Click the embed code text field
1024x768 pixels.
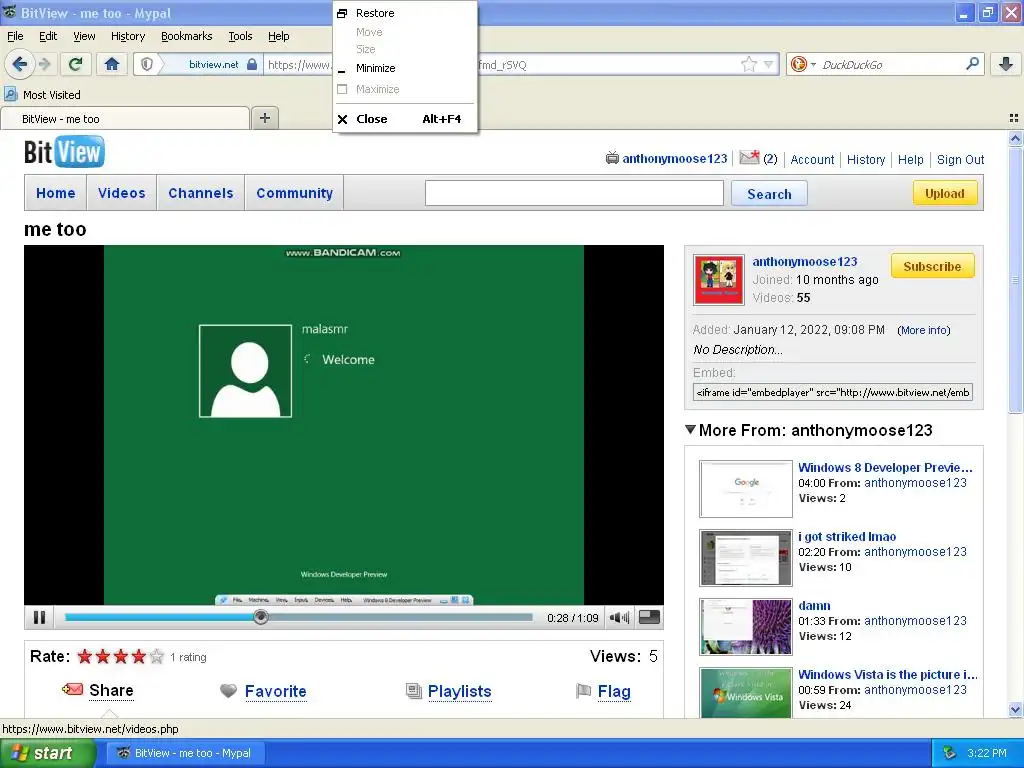point(833,392)
